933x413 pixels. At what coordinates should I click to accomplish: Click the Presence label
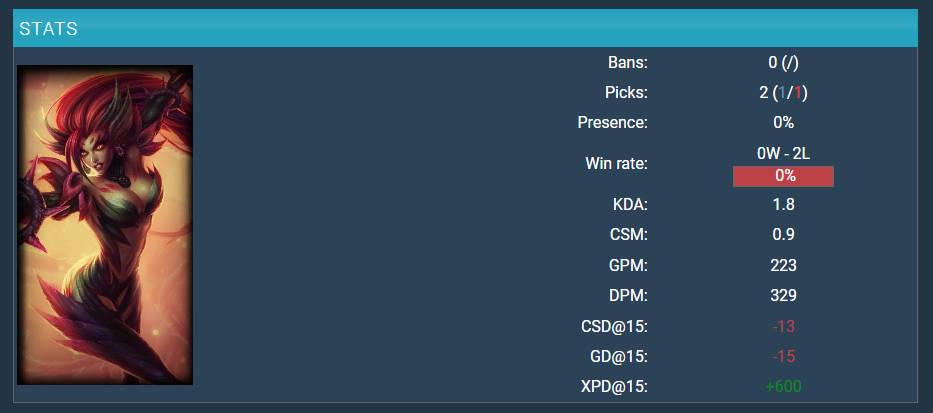(x=612, y=123)
